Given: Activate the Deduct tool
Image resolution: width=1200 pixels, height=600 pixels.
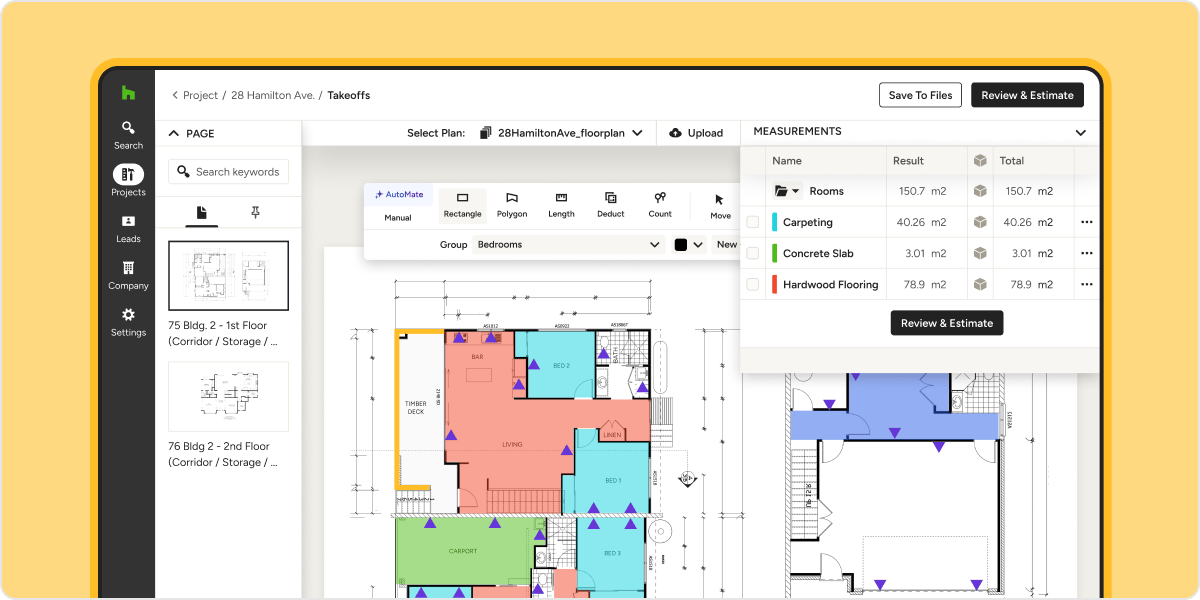Looking at the screenshot, I should pyautogui.click(x=610, y=205).
